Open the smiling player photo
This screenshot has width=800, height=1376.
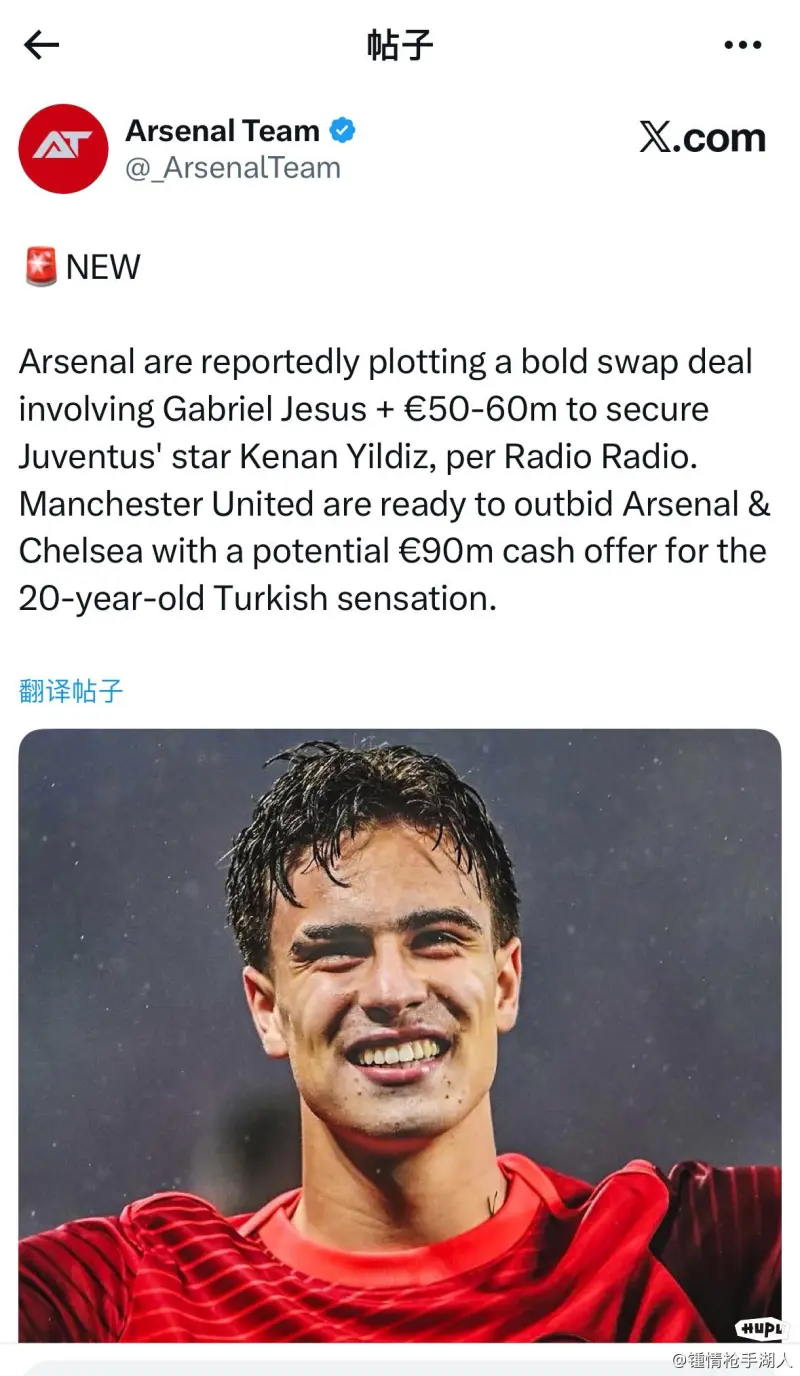pos(400,1035)
